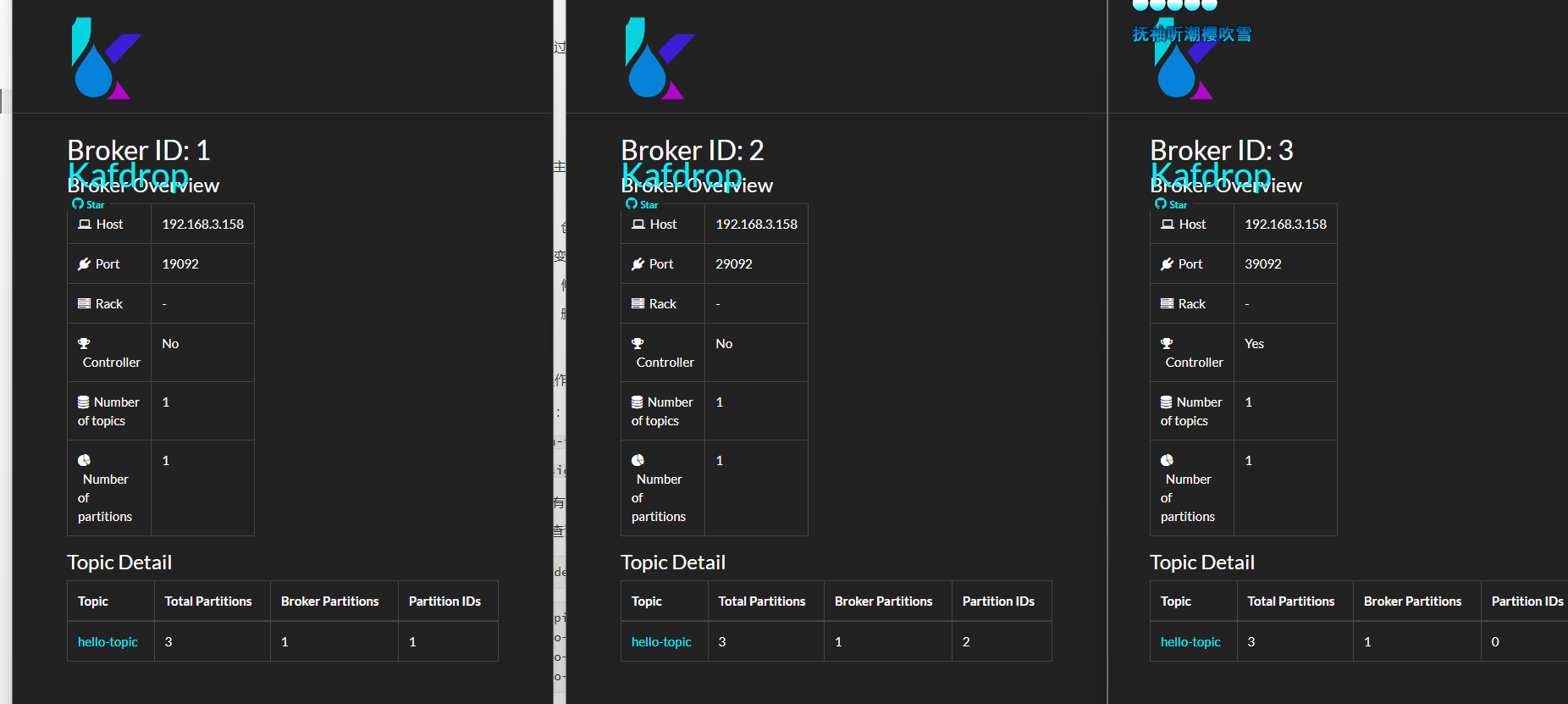Screen dimensions: 1568x704
Task: Open hello-topic link in Broker 2 Topic Detail
Action: 661,642
